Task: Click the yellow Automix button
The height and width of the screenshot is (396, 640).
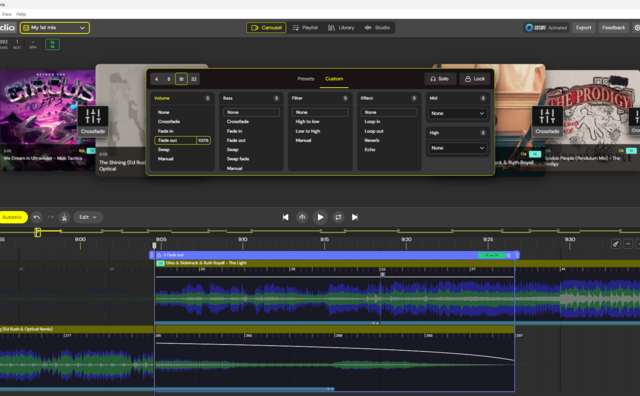Action: 12,217
